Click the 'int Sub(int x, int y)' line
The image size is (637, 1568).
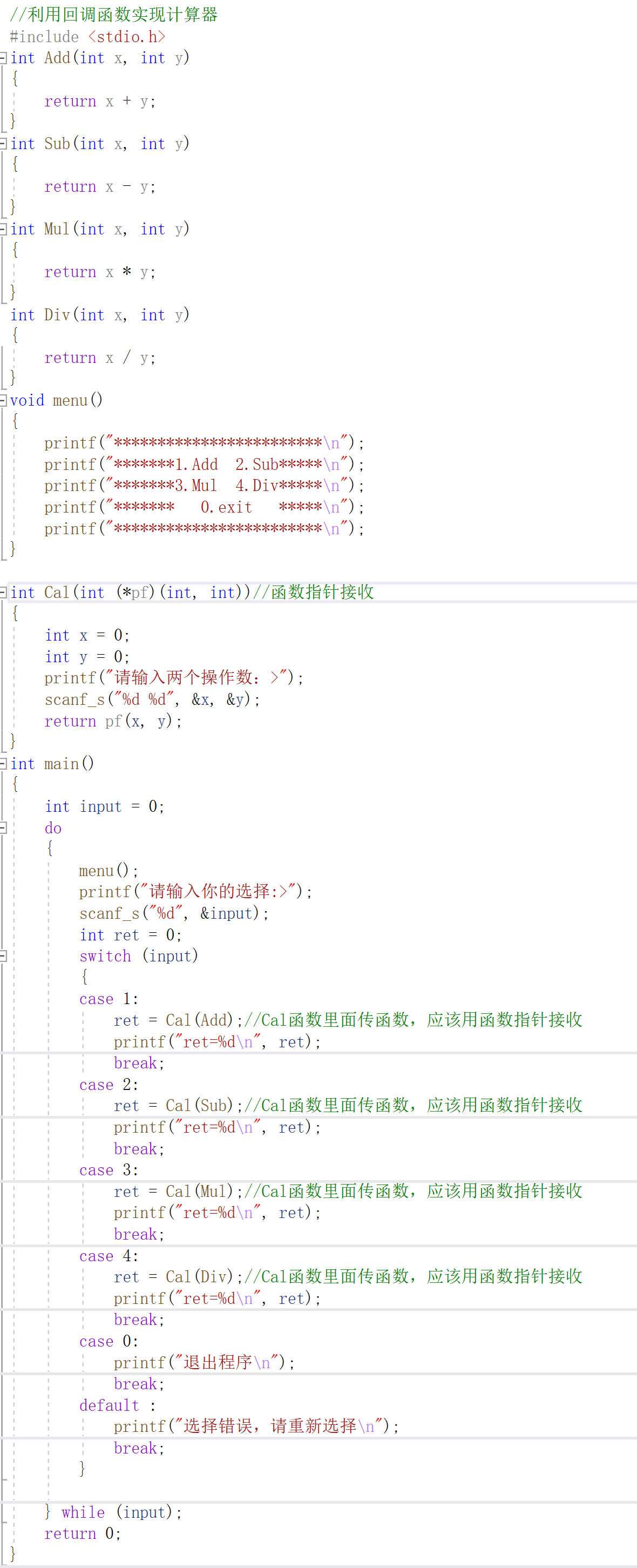100,144
